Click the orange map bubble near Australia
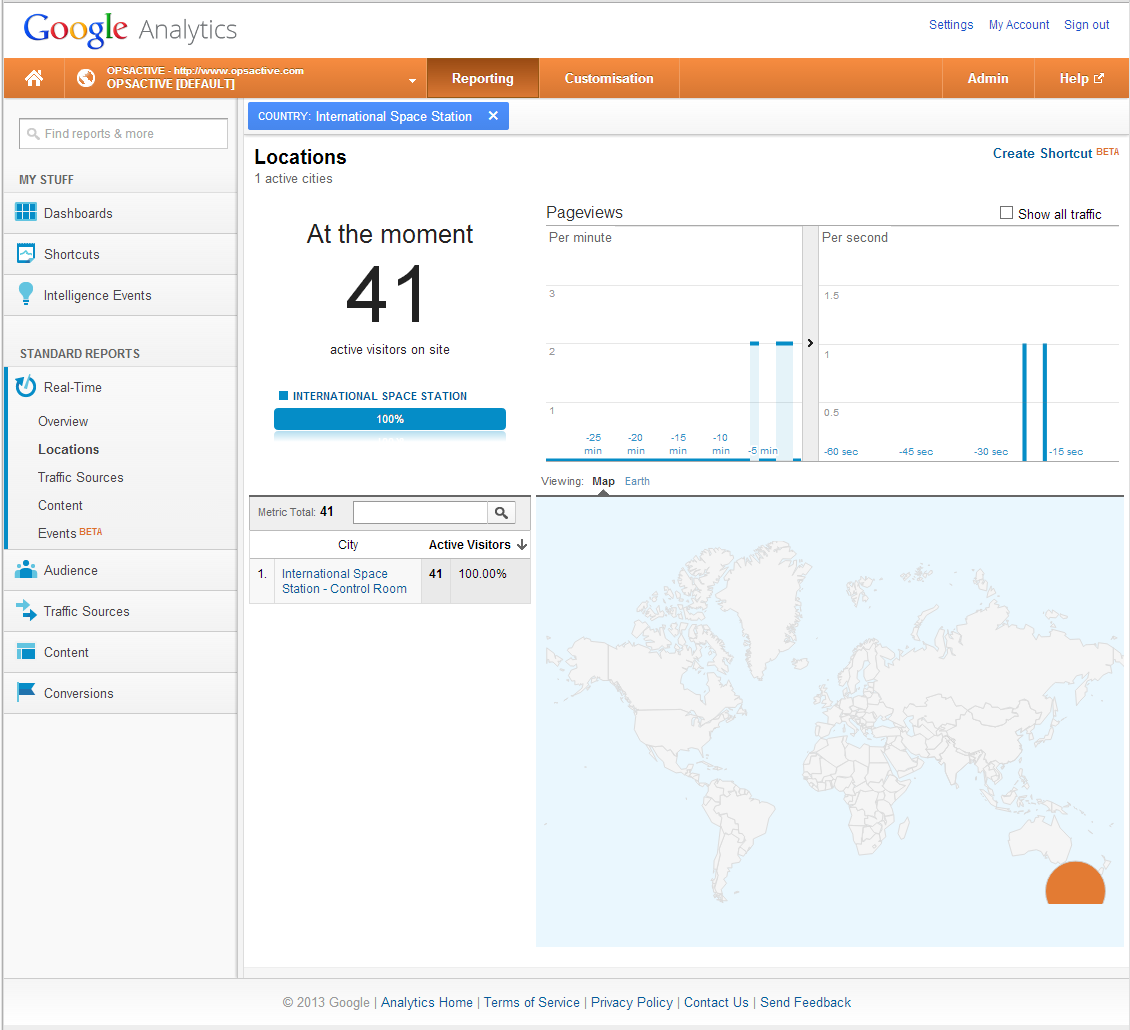 coord(1075,883)
